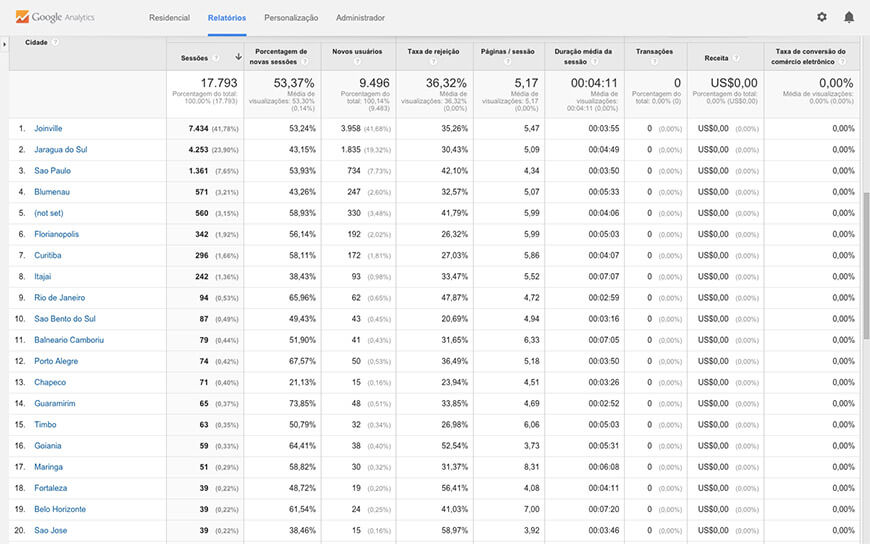Expand the left sidebar panel arrow
The height and width of the screenshot is (544, 870).
[4, 44]
